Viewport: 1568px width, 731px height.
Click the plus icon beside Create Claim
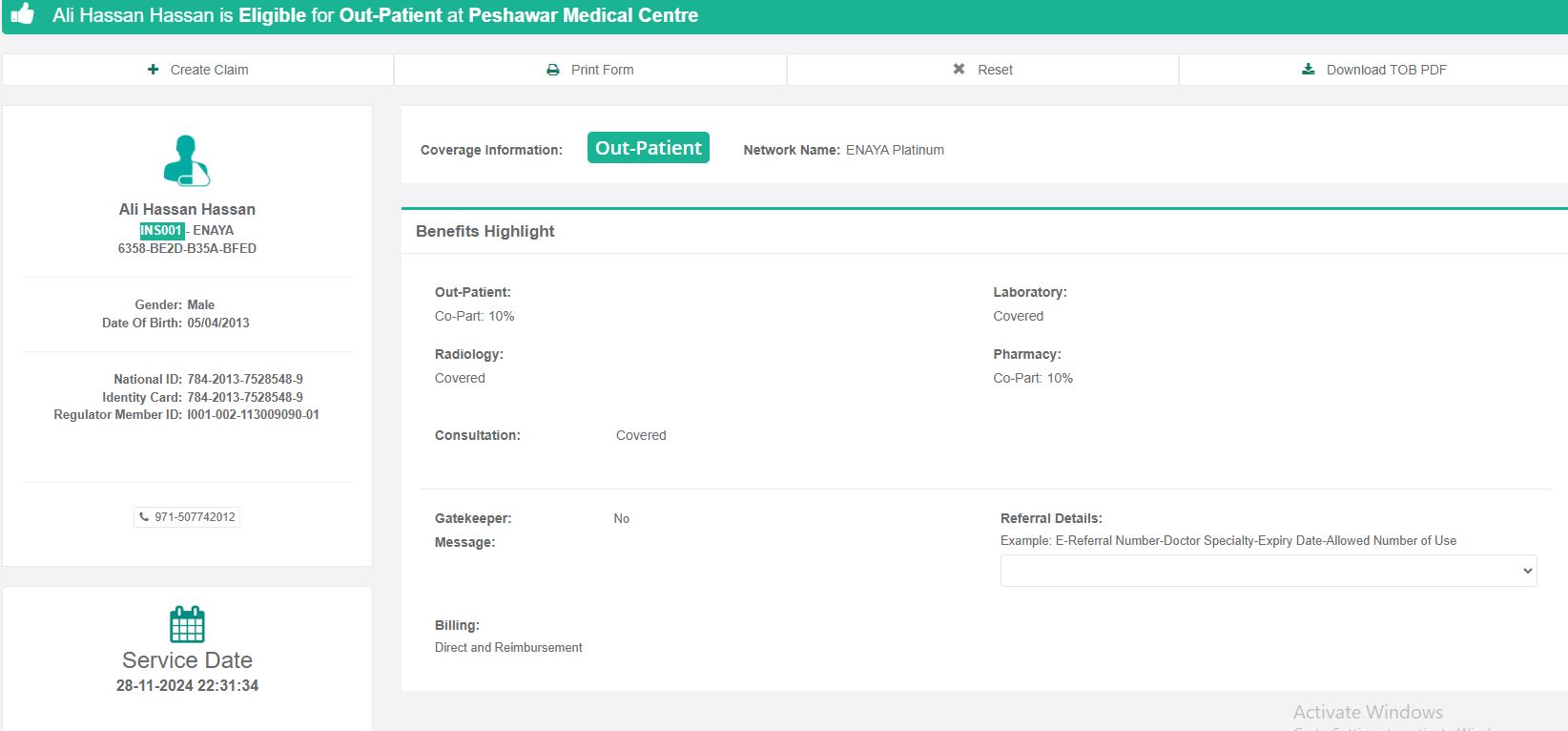tap(153, 70)
